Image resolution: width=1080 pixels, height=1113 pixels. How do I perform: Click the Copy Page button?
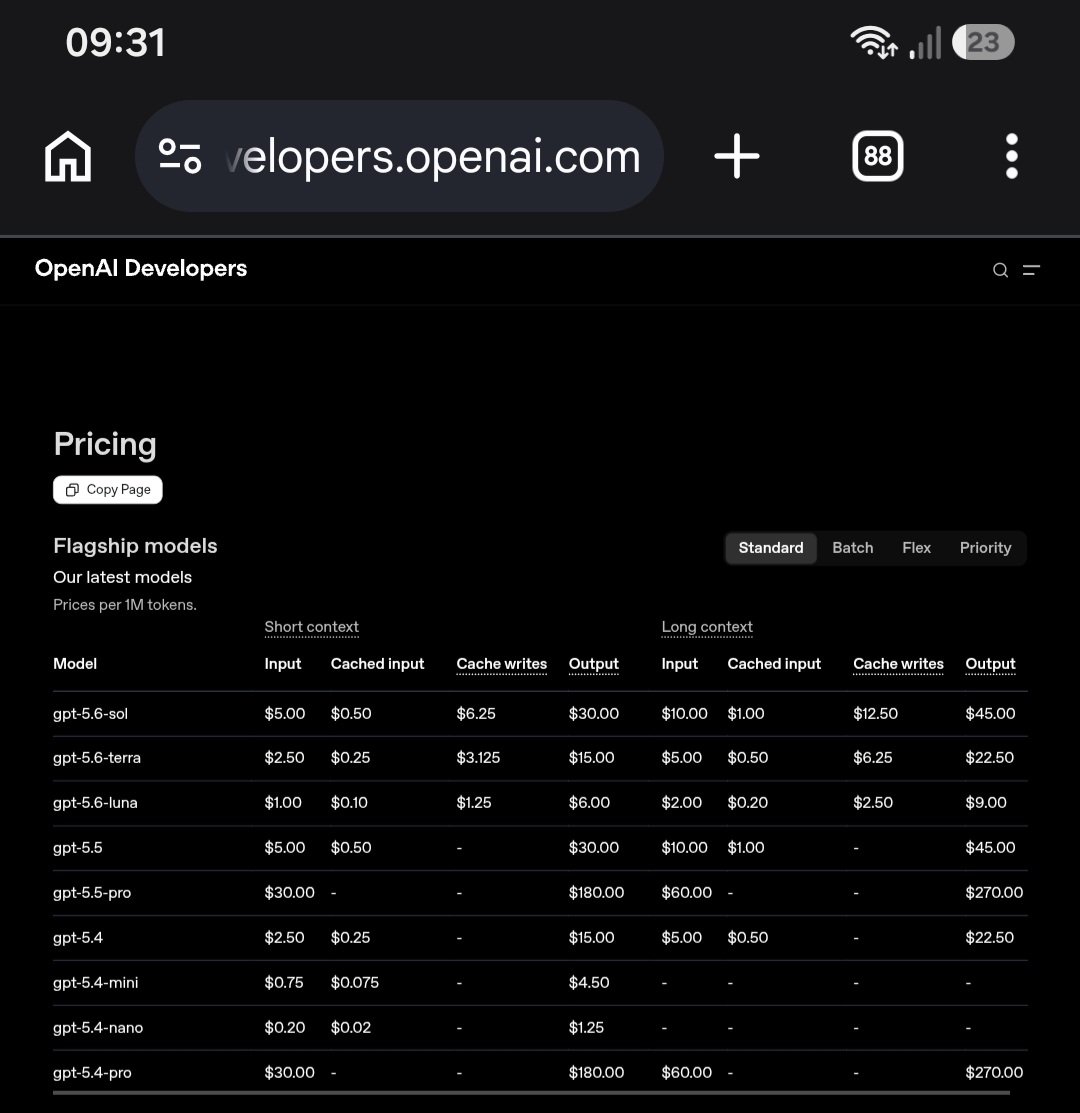[x=108, y=490]
